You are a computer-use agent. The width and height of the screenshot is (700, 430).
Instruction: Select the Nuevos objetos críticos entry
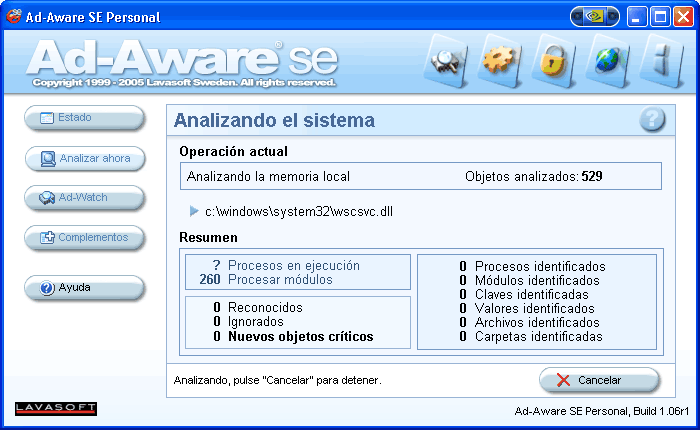tap(300, 337)
